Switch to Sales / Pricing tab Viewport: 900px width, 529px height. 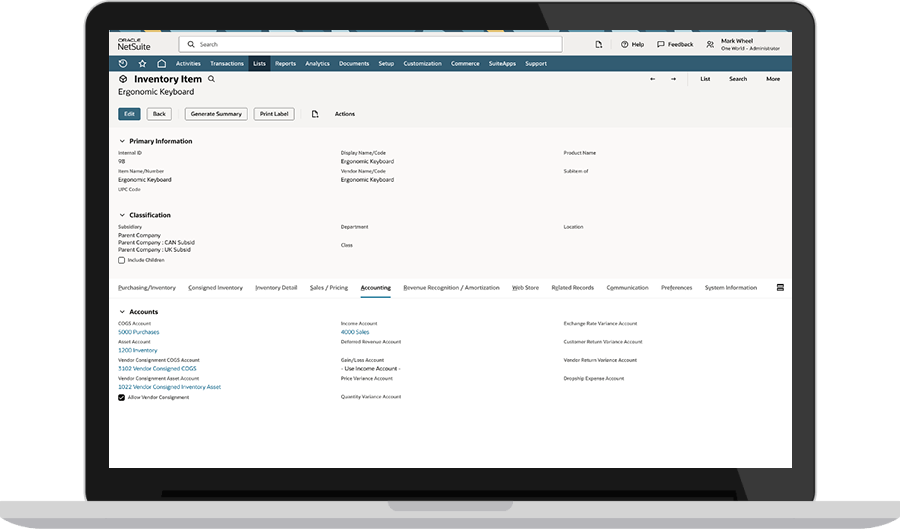329,288
